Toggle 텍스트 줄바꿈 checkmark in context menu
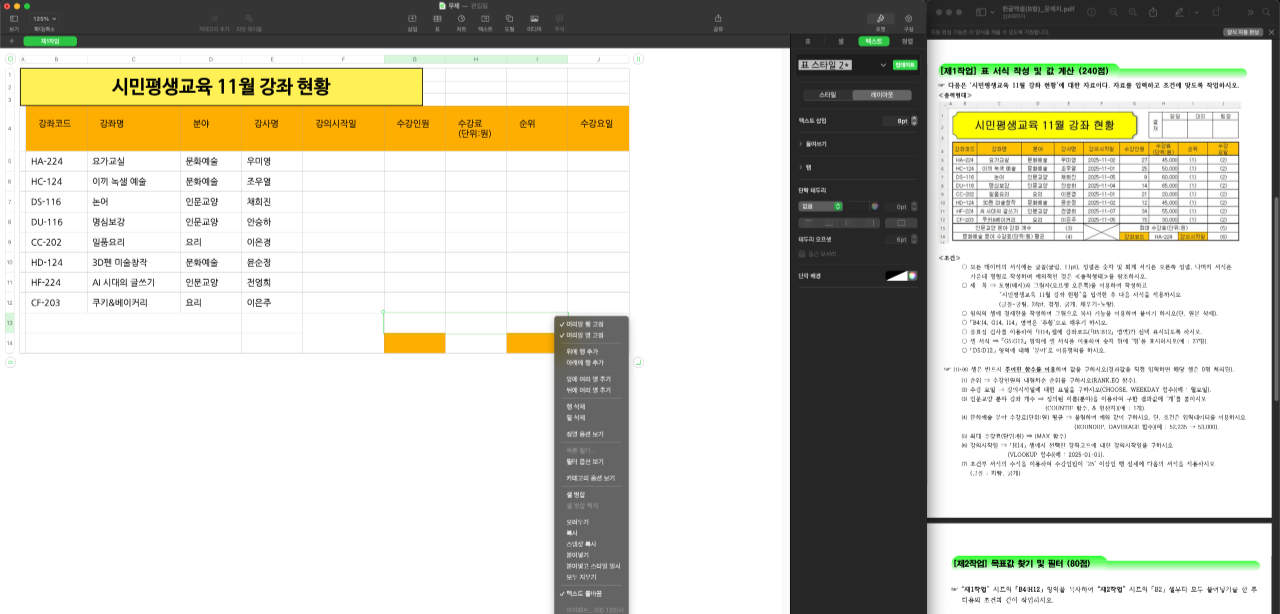 (x=583, y=593)
